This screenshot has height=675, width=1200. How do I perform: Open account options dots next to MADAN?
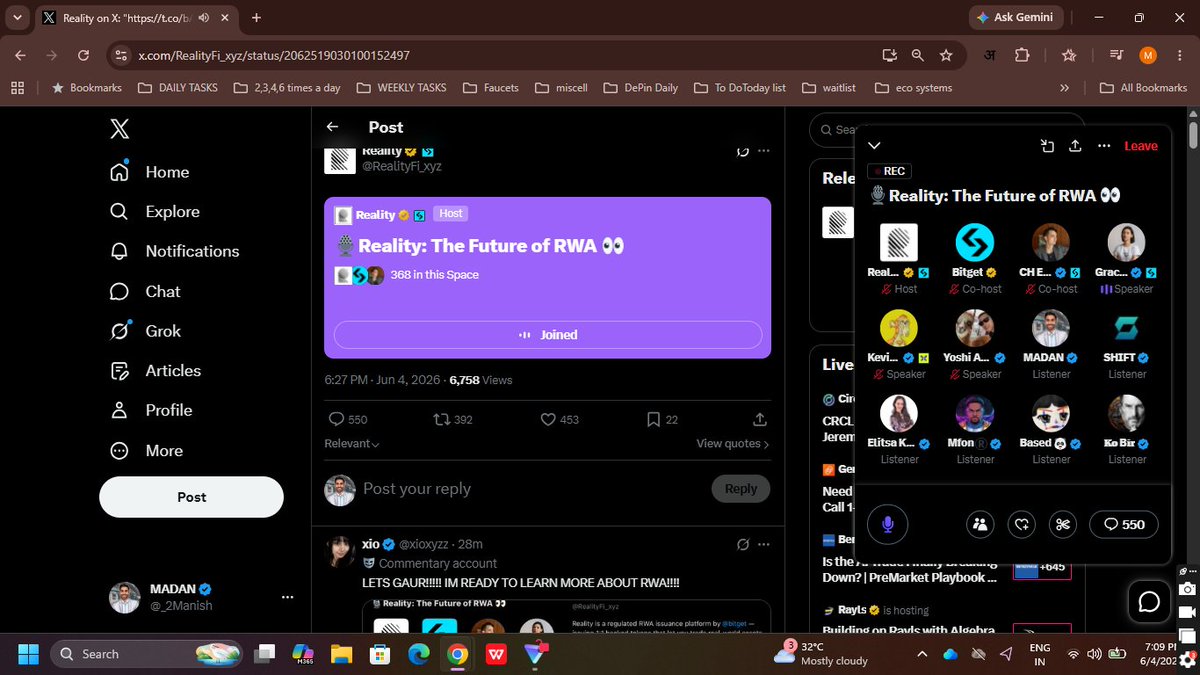tap(287, 597)
